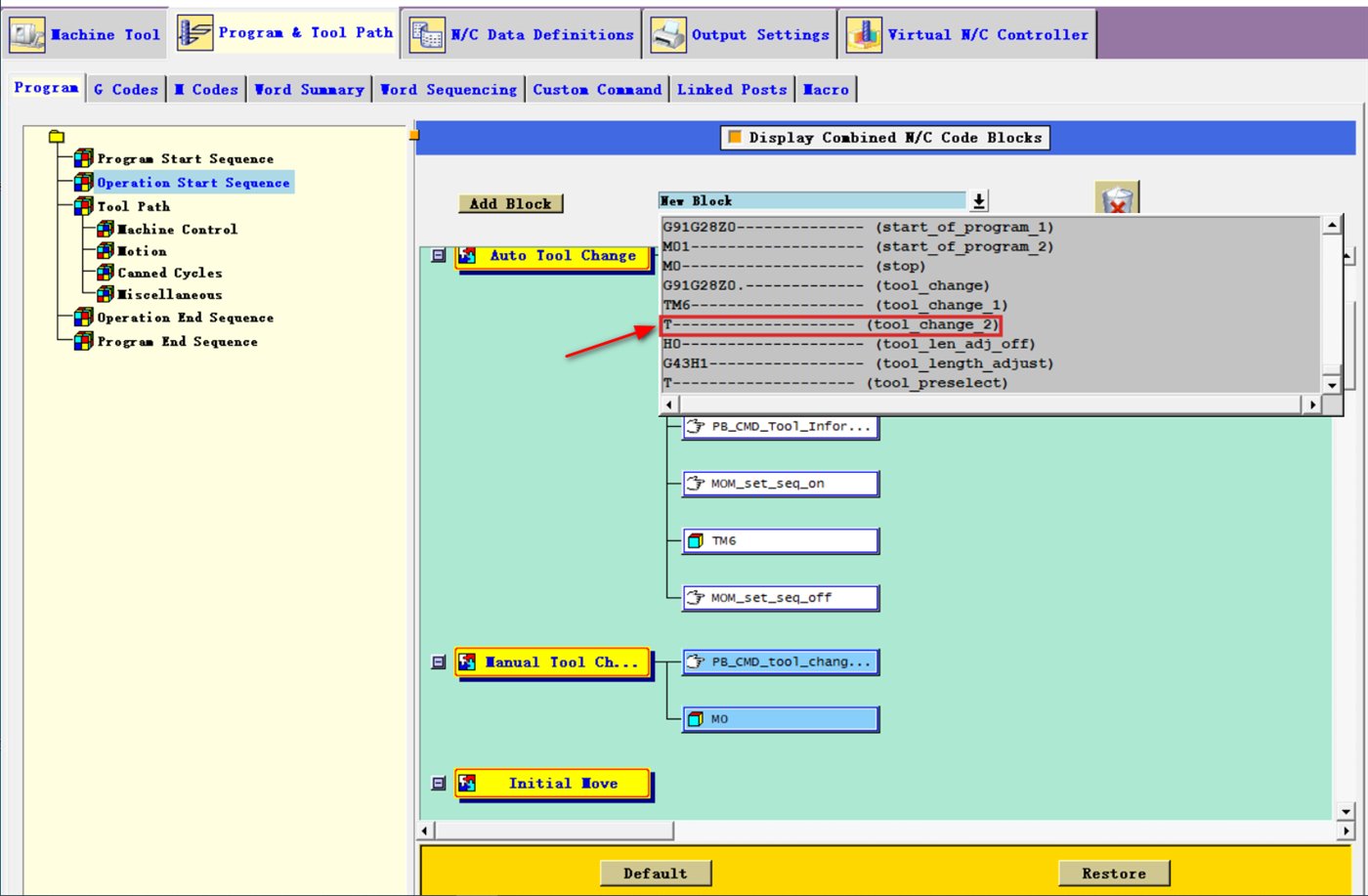Click the Miscellaneous node icon
Screen dimensions: 1368x896
click(106, 294)
